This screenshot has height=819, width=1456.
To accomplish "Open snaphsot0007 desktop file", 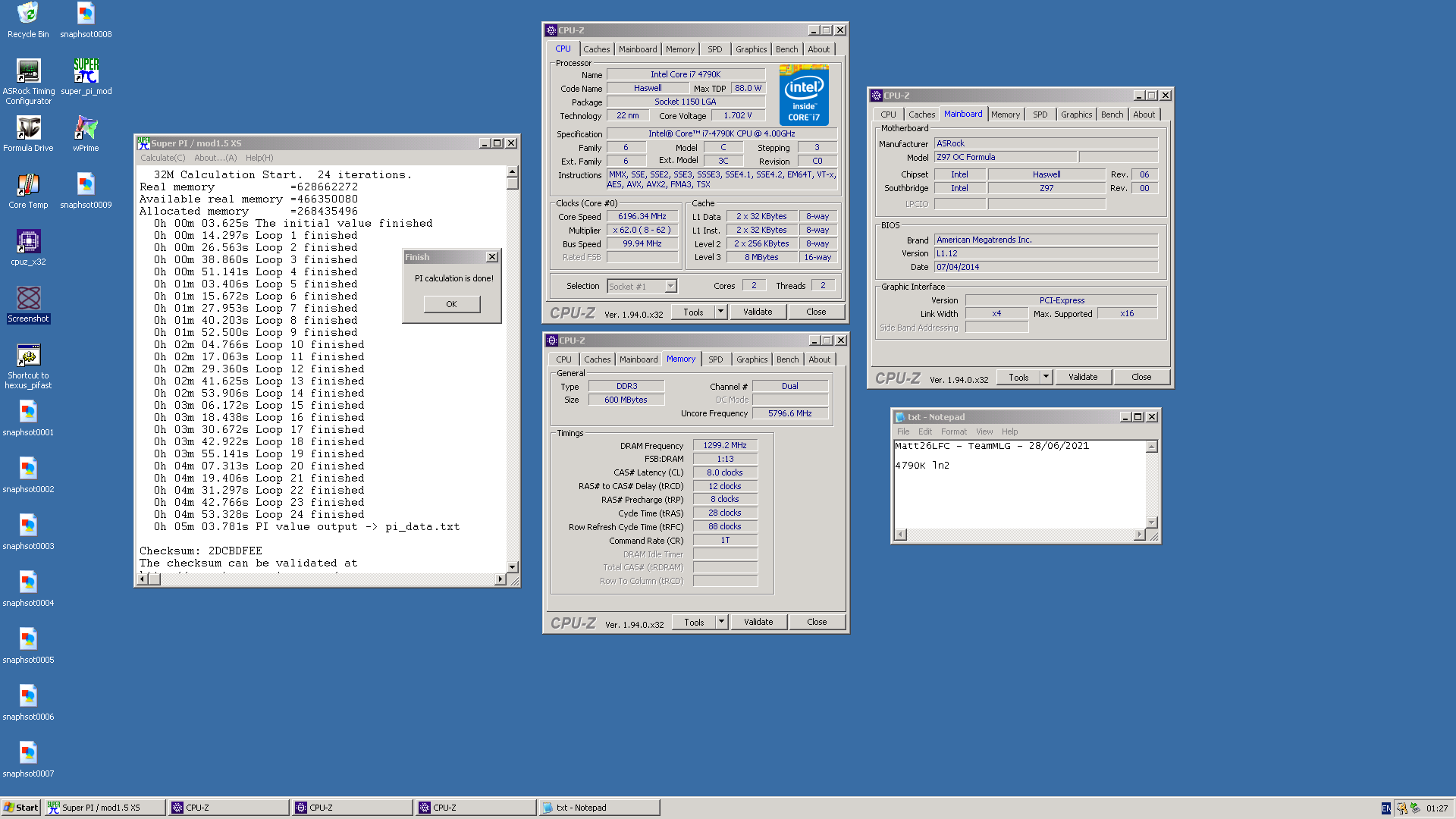I will 28,760.
